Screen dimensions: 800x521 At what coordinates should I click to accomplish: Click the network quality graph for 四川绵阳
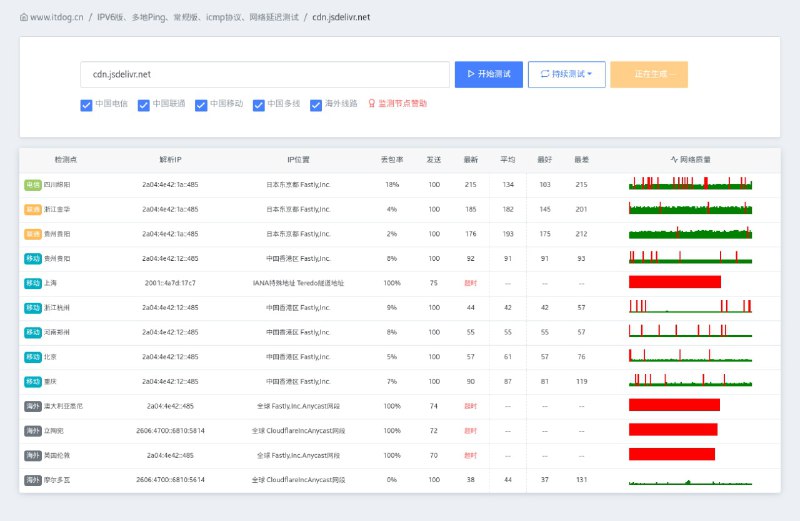point(690,184)
